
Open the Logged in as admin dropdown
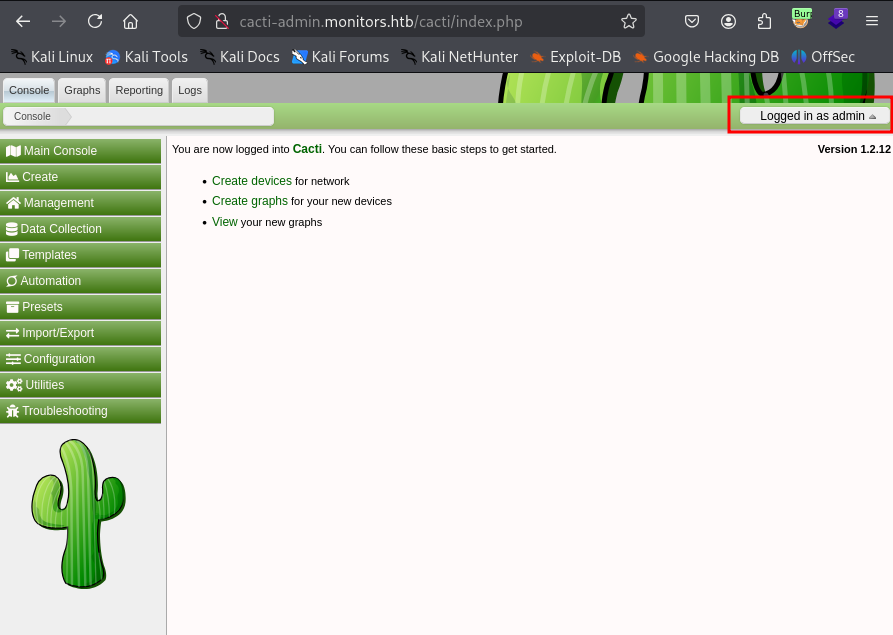[x=814, y=116]
